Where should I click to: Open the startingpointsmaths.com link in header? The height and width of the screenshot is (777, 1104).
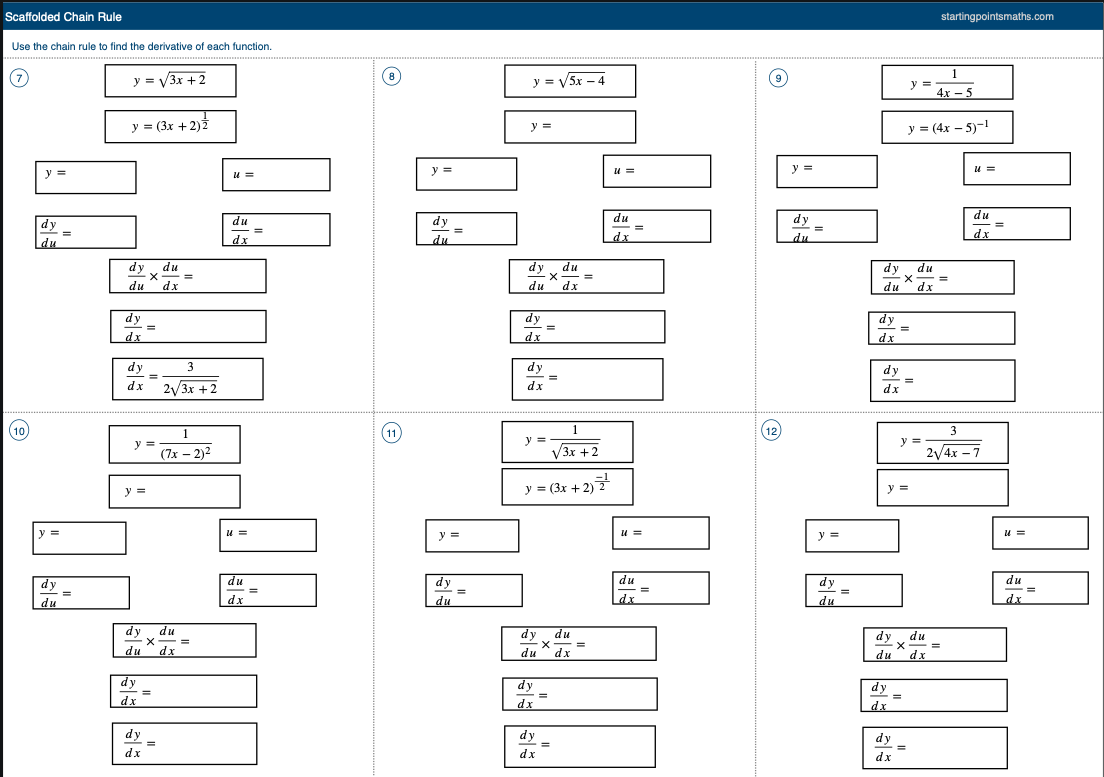pos(997,17)
